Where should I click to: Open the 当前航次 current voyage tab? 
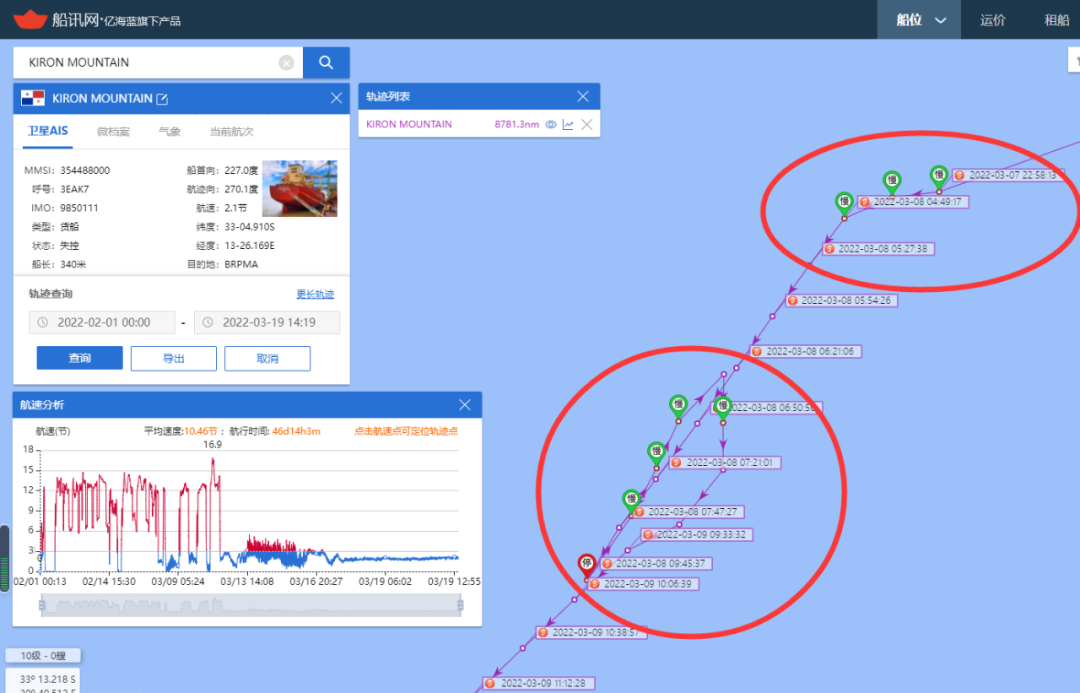[231, 131]
